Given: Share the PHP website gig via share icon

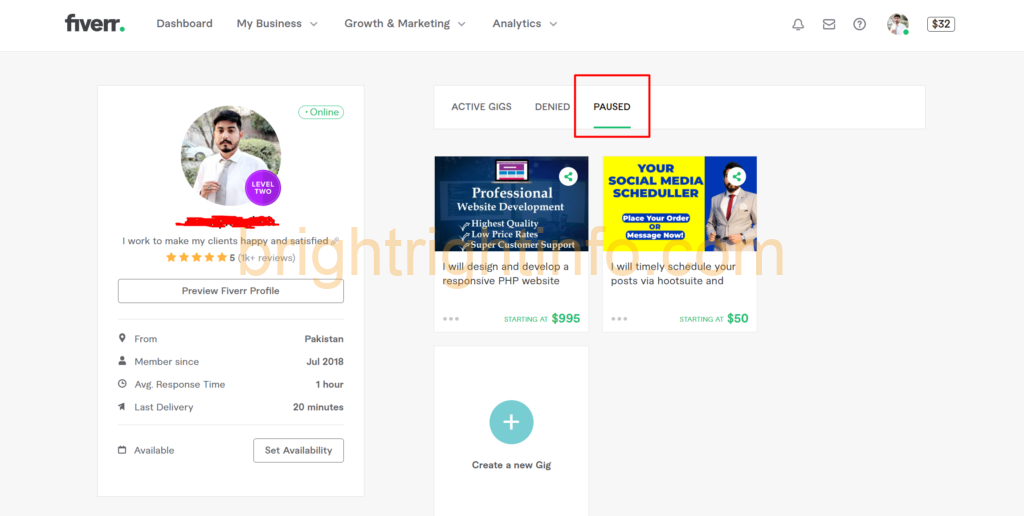Looking at the screenshot, I should 568,176.
